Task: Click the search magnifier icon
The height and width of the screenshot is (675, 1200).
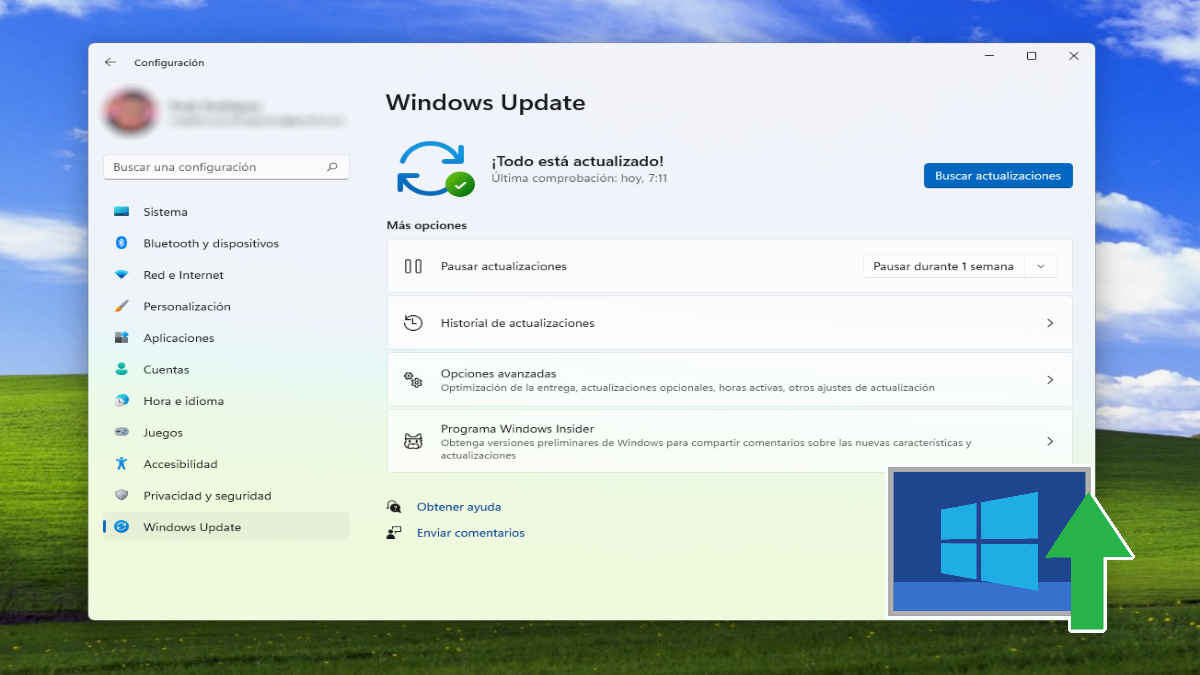Action: 333,167
